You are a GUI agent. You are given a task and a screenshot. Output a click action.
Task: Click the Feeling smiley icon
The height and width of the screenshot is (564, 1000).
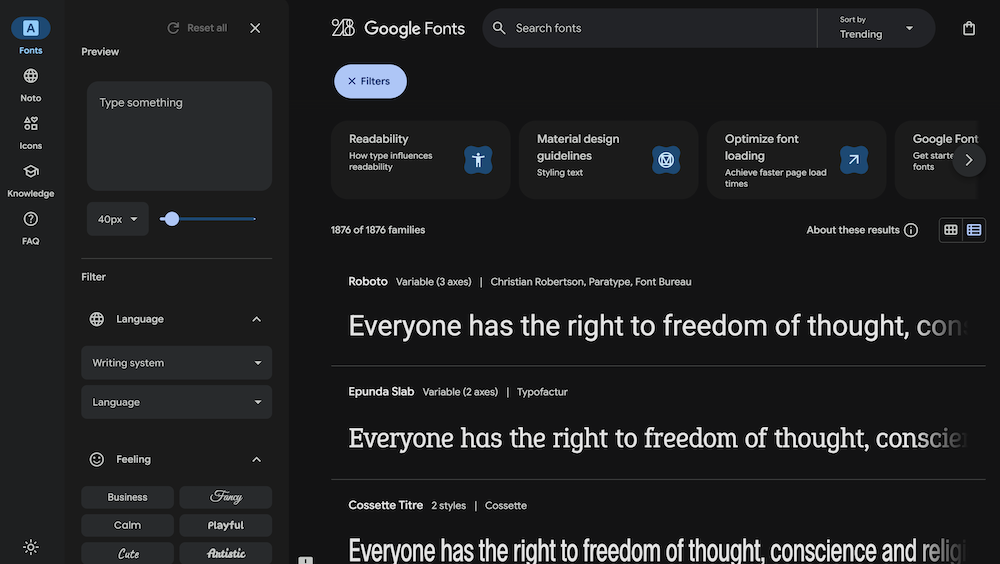coord(97,459)
